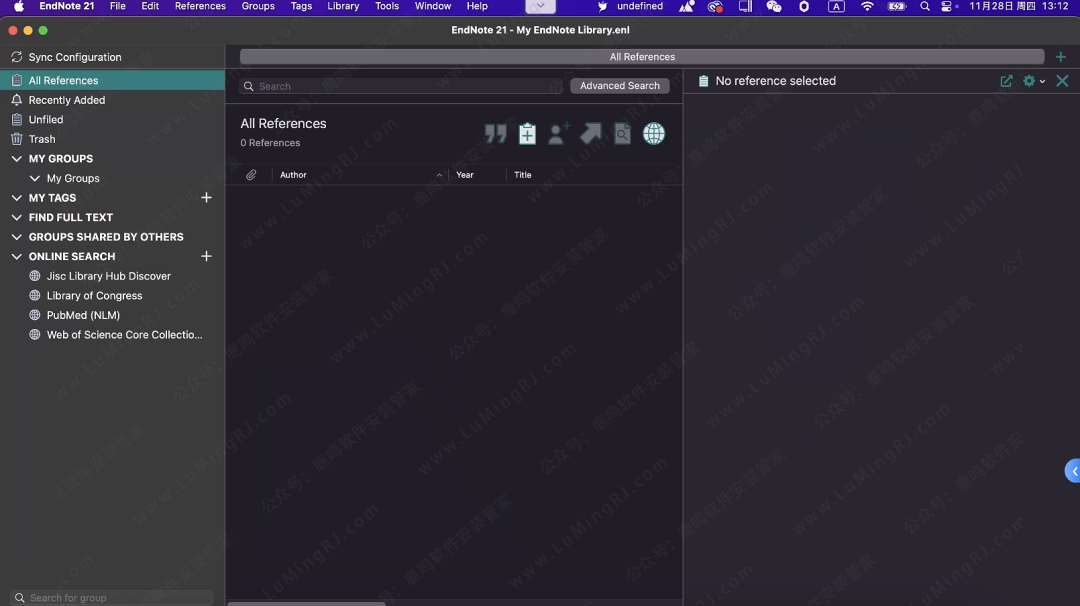Add a new reference via clipboard-plus icon

527,134
